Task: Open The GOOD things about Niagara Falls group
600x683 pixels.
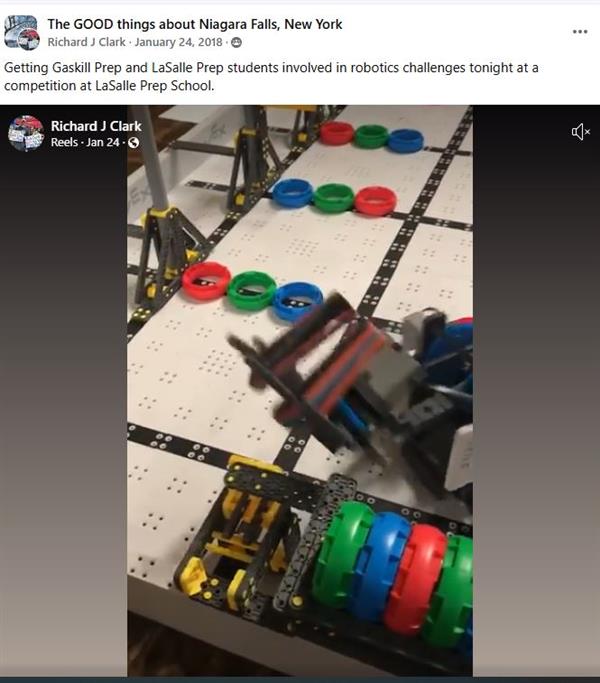Action: point(195,24)
